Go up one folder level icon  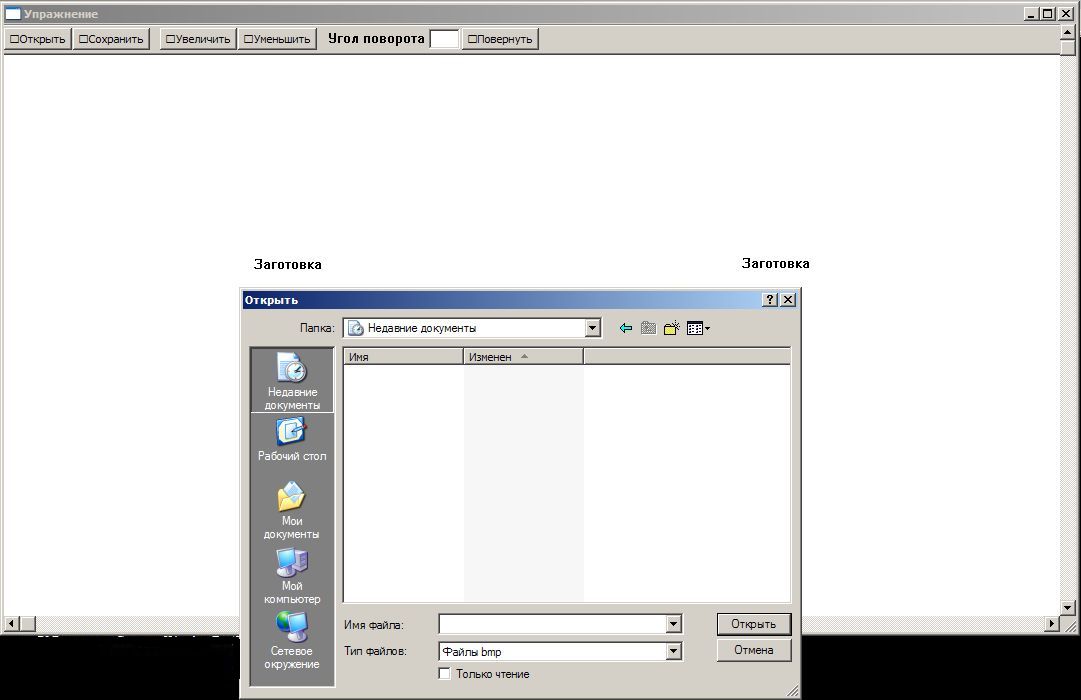648,328
